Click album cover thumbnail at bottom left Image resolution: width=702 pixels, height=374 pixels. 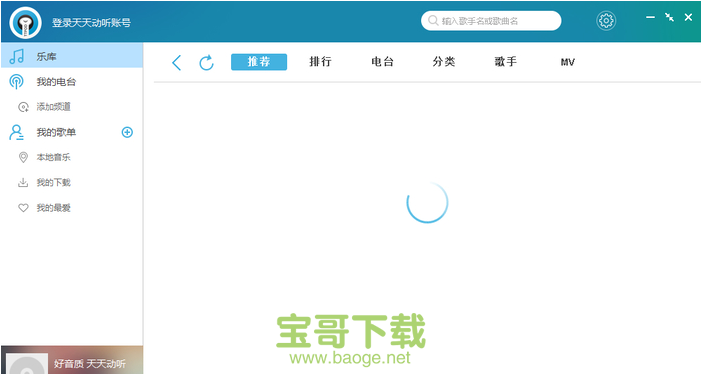click(27, 364)
